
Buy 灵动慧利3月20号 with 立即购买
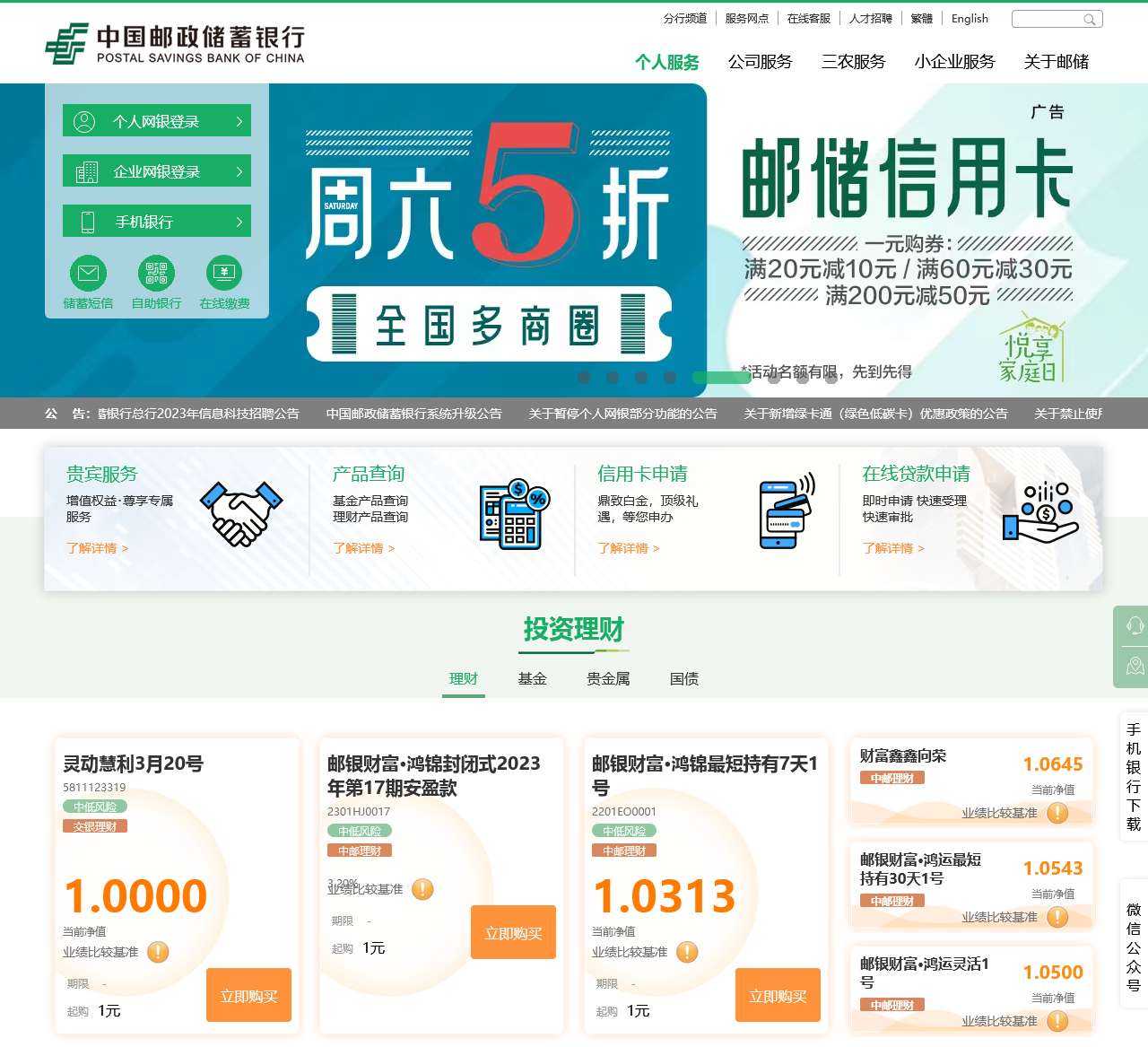point(249,995)
